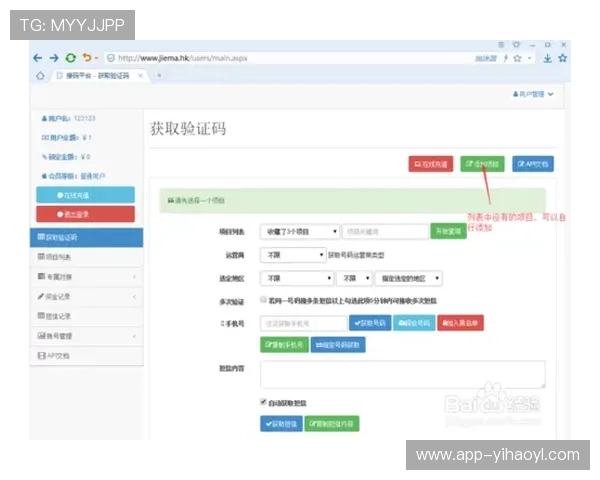
Task: Click the security shield icon in the address bar
Action: pos(111,58)
